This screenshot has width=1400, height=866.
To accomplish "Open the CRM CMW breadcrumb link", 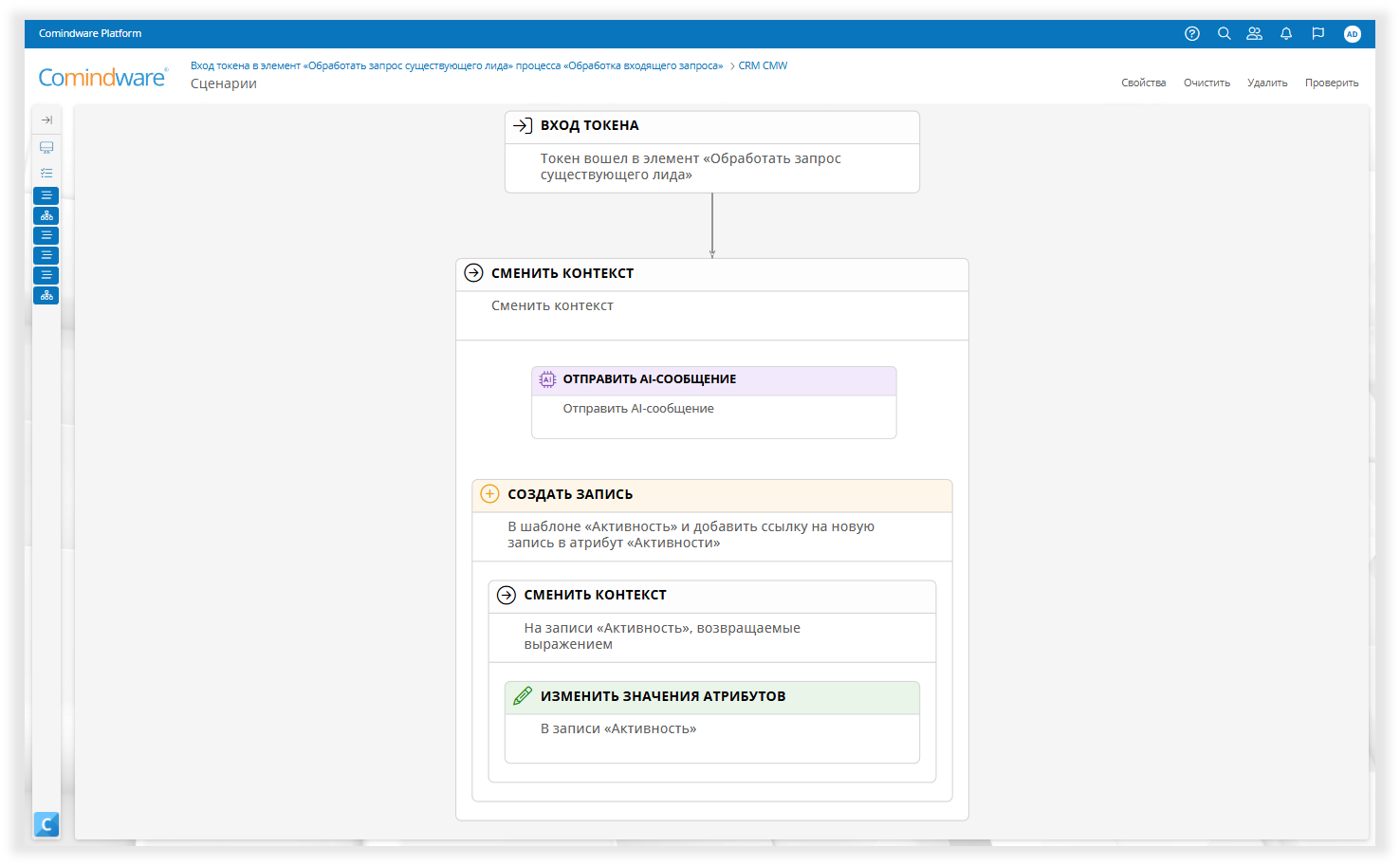I will click(x=763, y=65).
